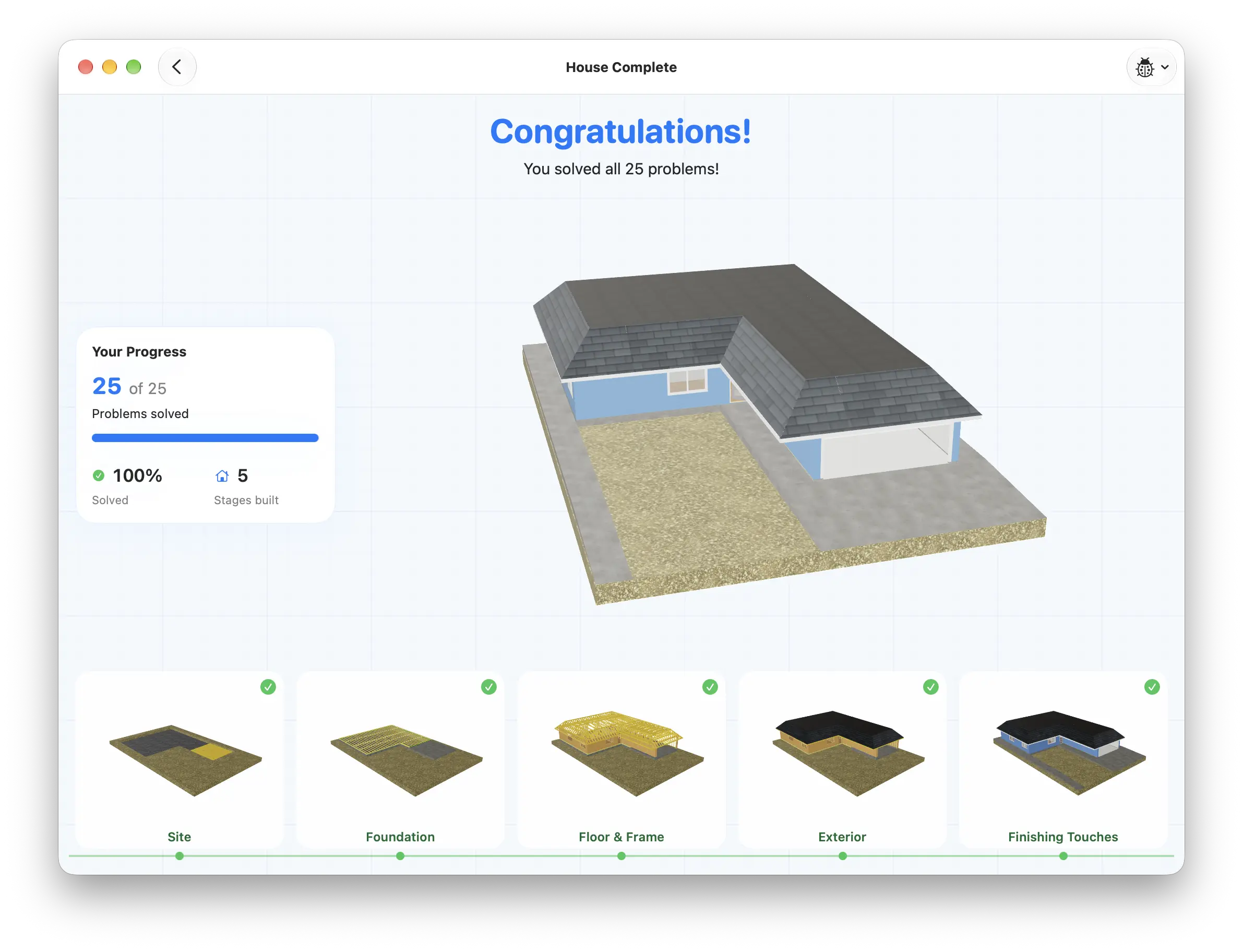Click the Site label
The height and width of the screenshot is (952, 1243).
[180, 837]
